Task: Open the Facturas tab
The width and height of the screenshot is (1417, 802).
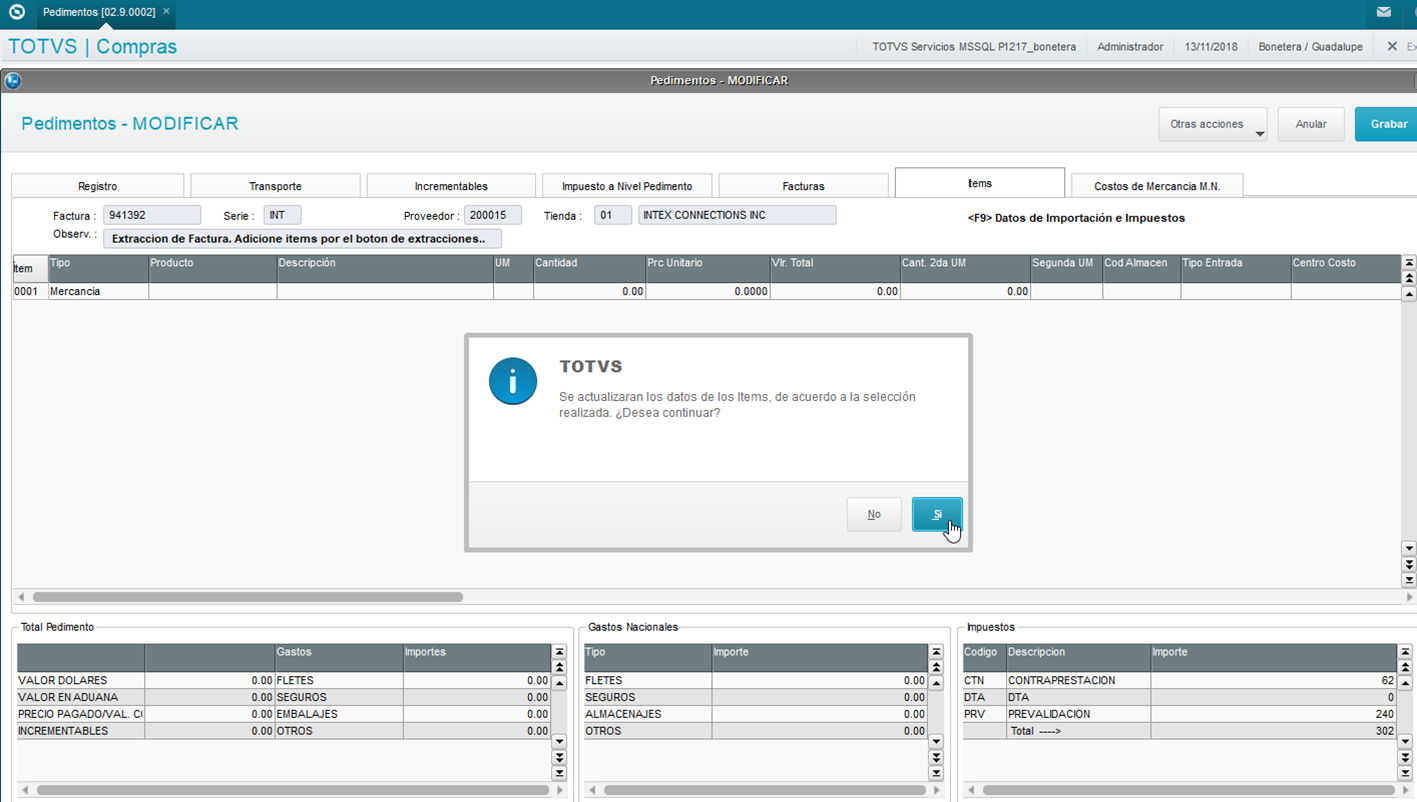Action: 803,186
